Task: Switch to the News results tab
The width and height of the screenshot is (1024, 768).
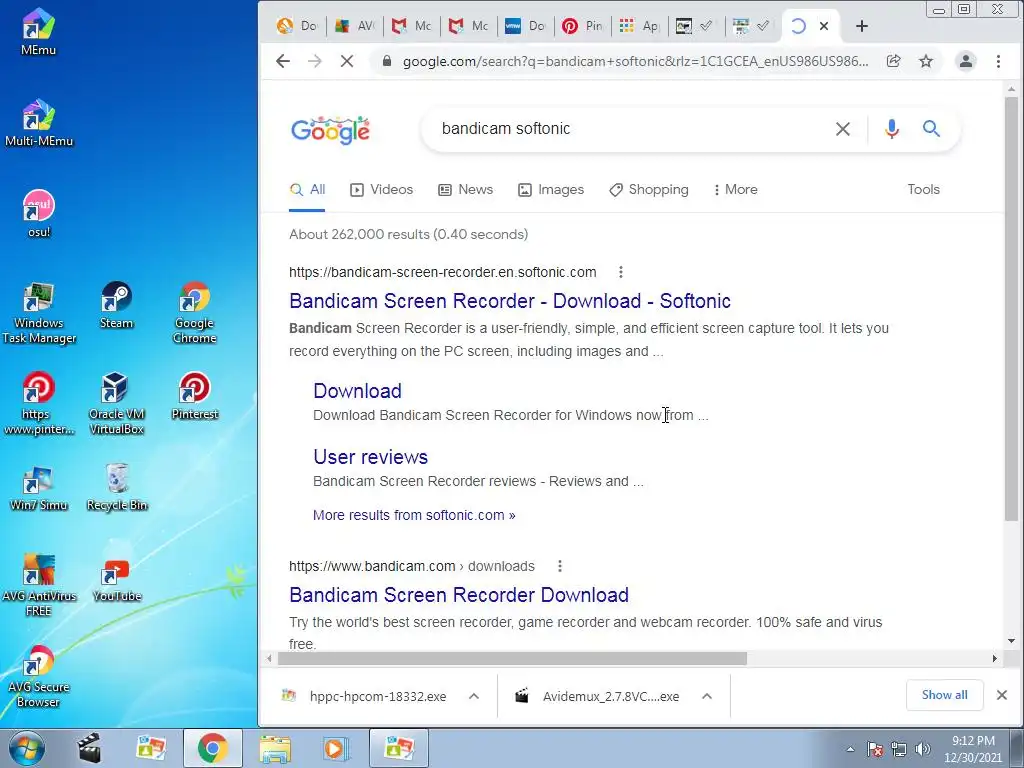Action: click(x=465, y=189)
